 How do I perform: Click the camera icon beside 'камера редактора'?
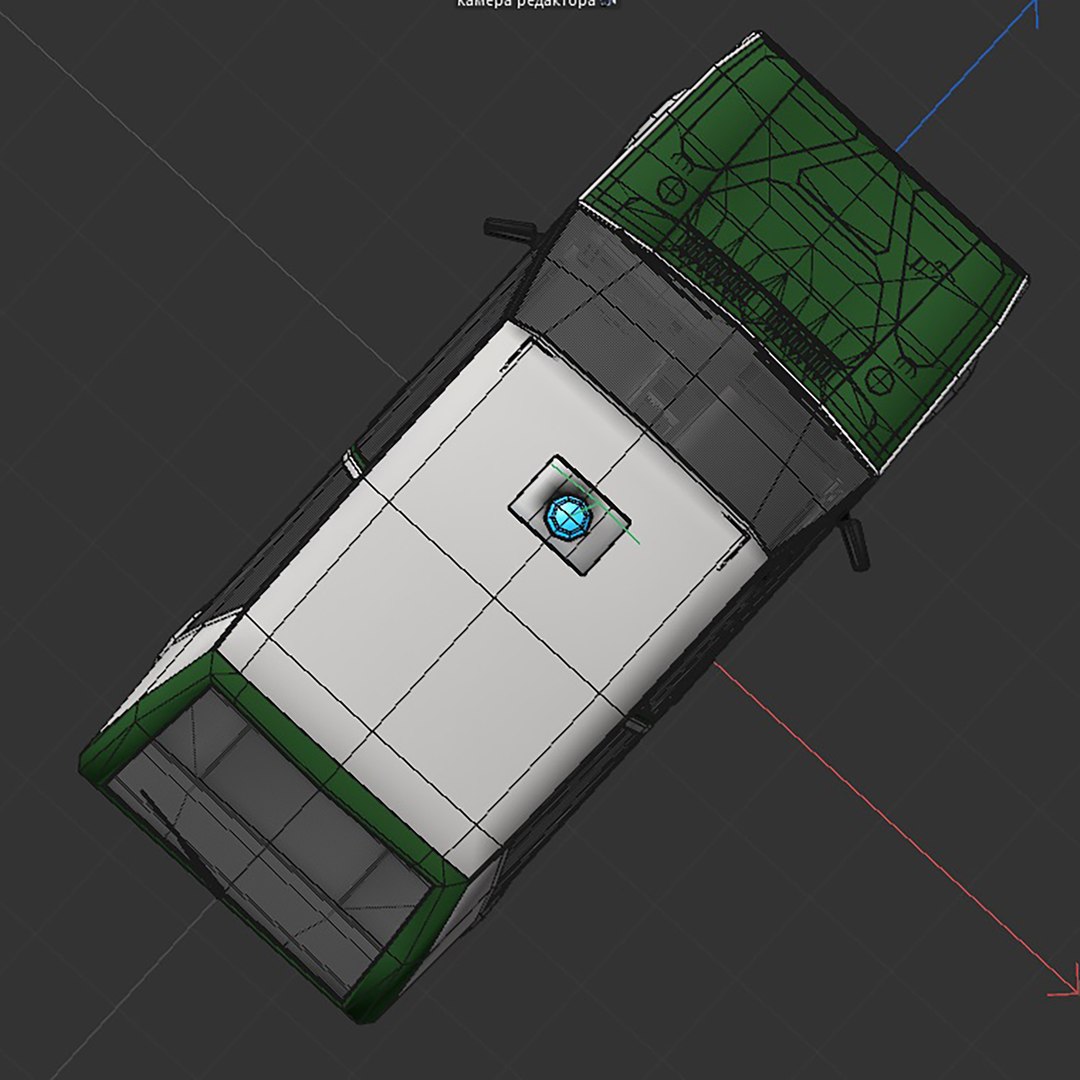pyautogui.click(x=608, y=3)
